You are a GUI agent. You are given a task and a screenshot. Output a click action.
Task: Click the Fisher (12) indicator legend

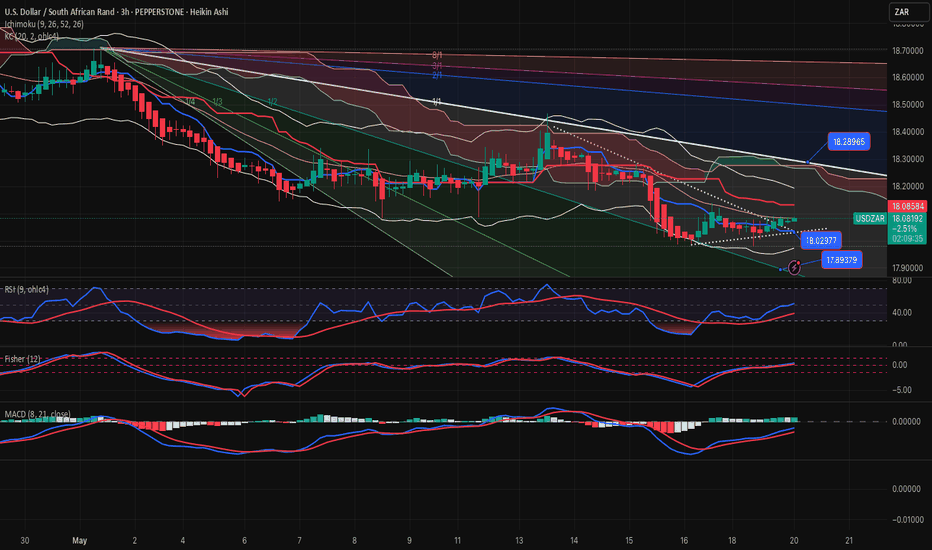pos(23,359)
